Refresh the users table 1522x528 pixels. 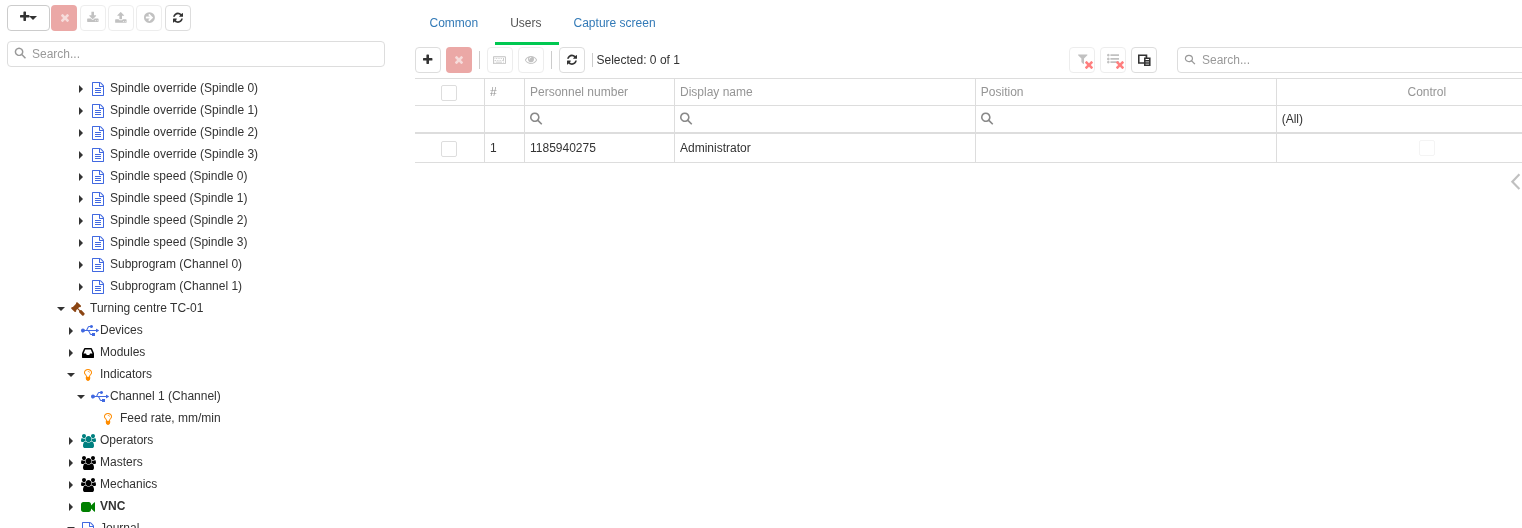[572, 60]
